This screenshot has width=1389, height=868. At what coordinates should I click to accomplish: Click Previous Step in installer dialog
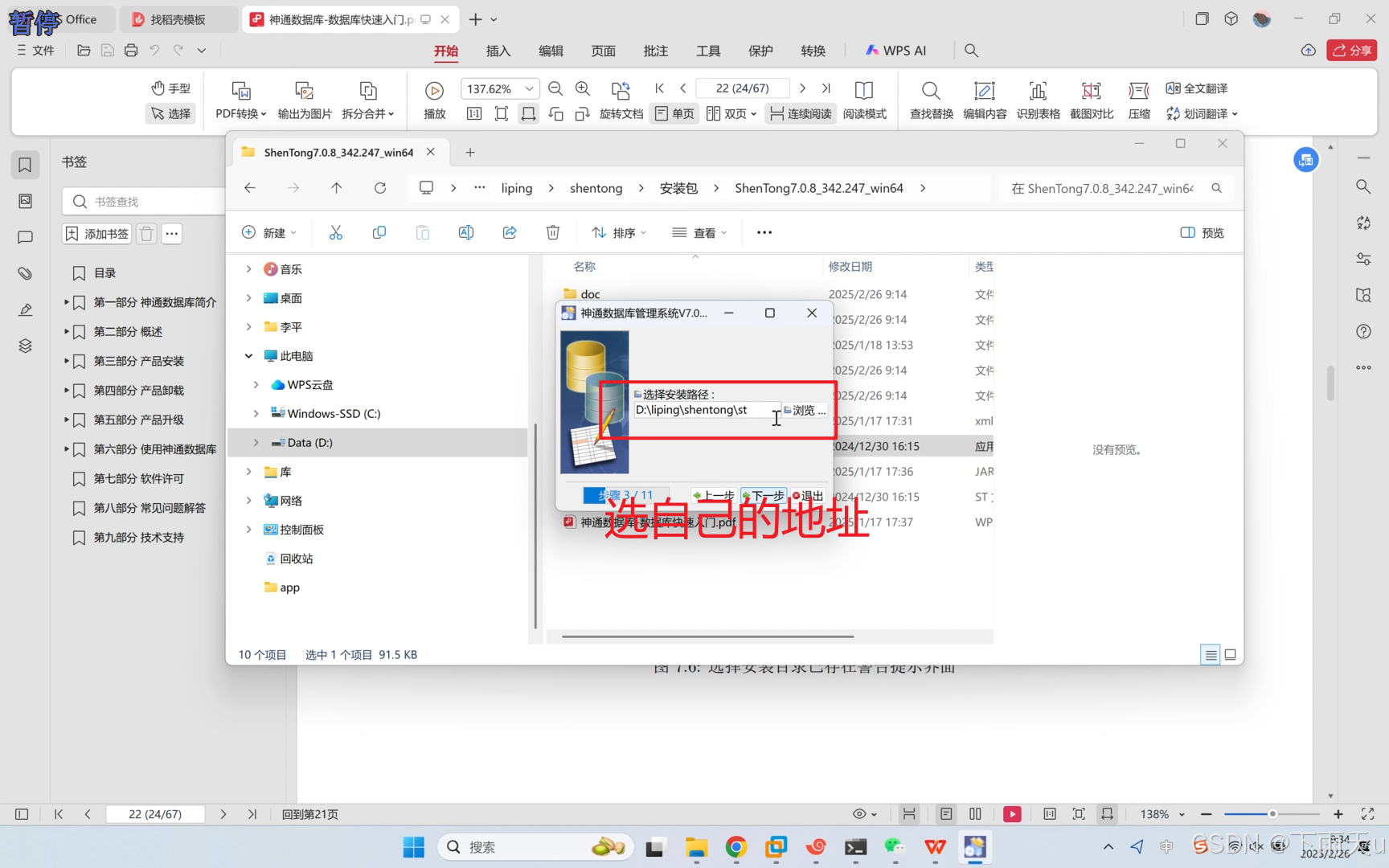pos(713,496)
